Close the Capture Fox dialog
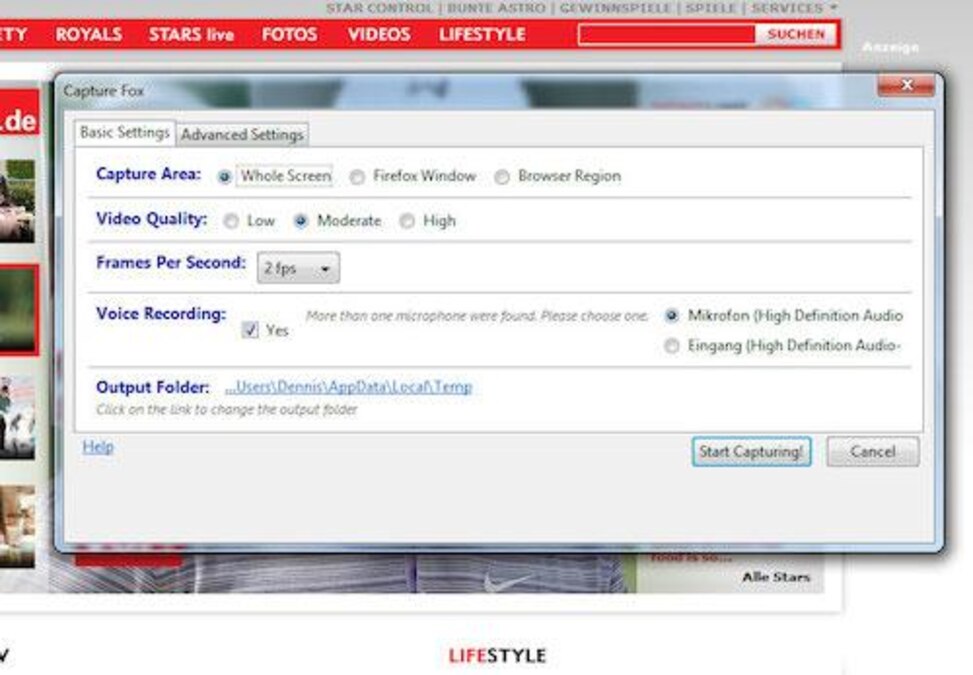Viewport: 973px width, 675px height. tap(906, 86)
